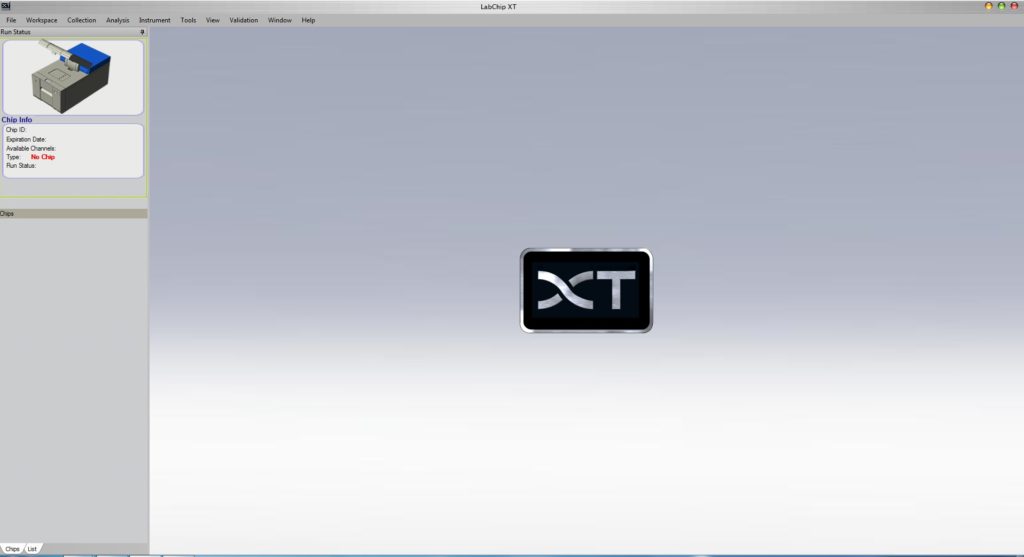The image size is (1024, 557).
Task: Click the red close window button
Action: pos(1014,6)
